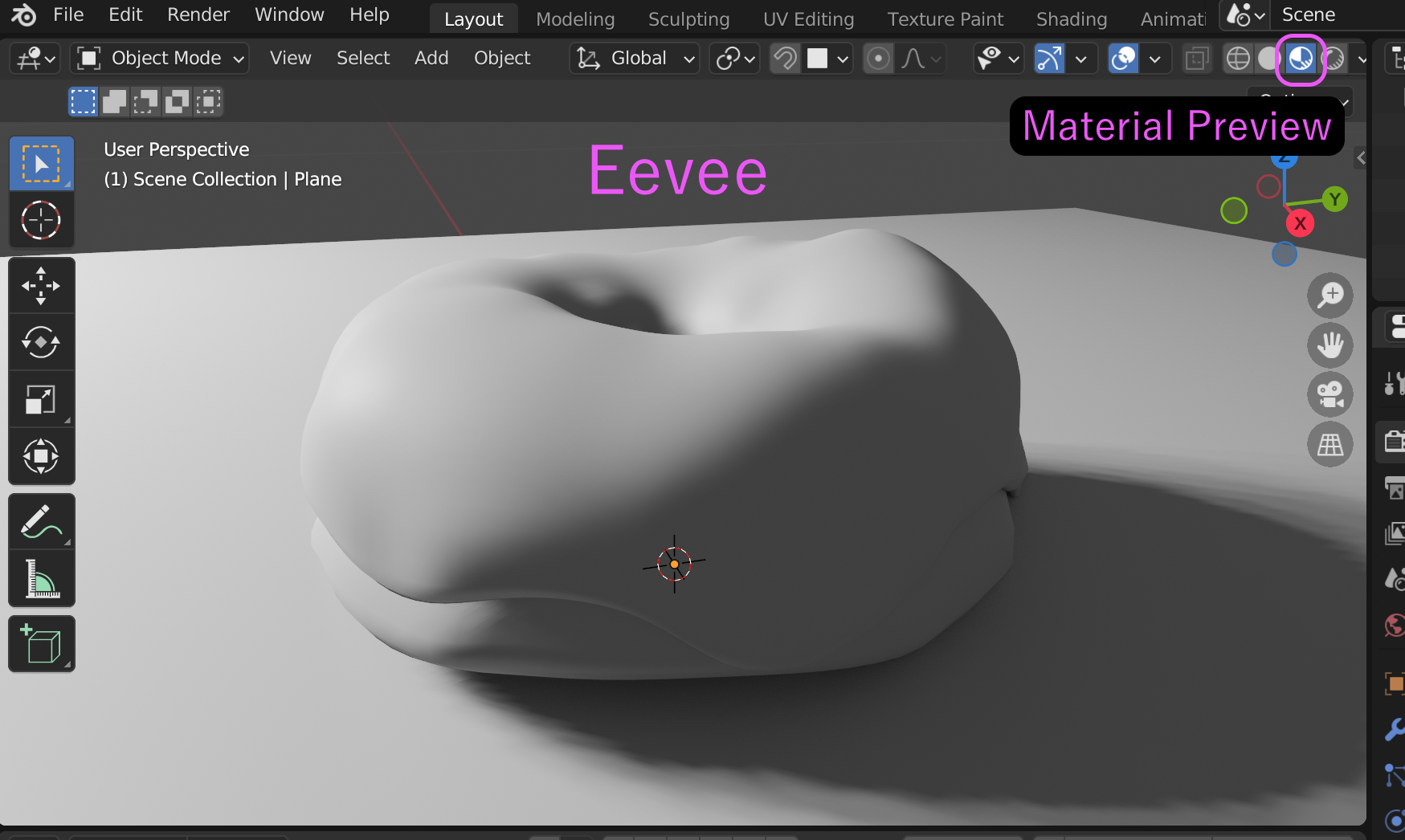
Task: Switch to the Scale tool
Action: (41, 399)
